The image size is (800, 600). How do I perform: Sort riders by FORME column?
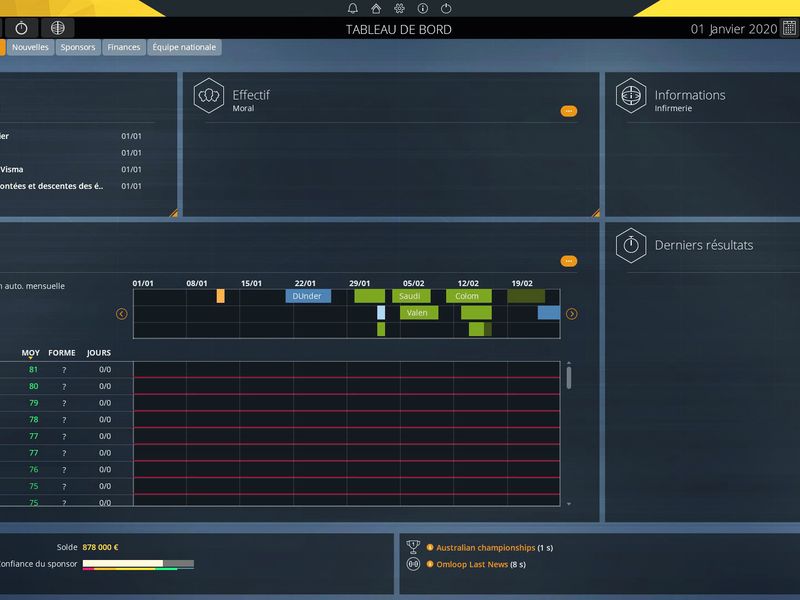(x=62, y=353)
